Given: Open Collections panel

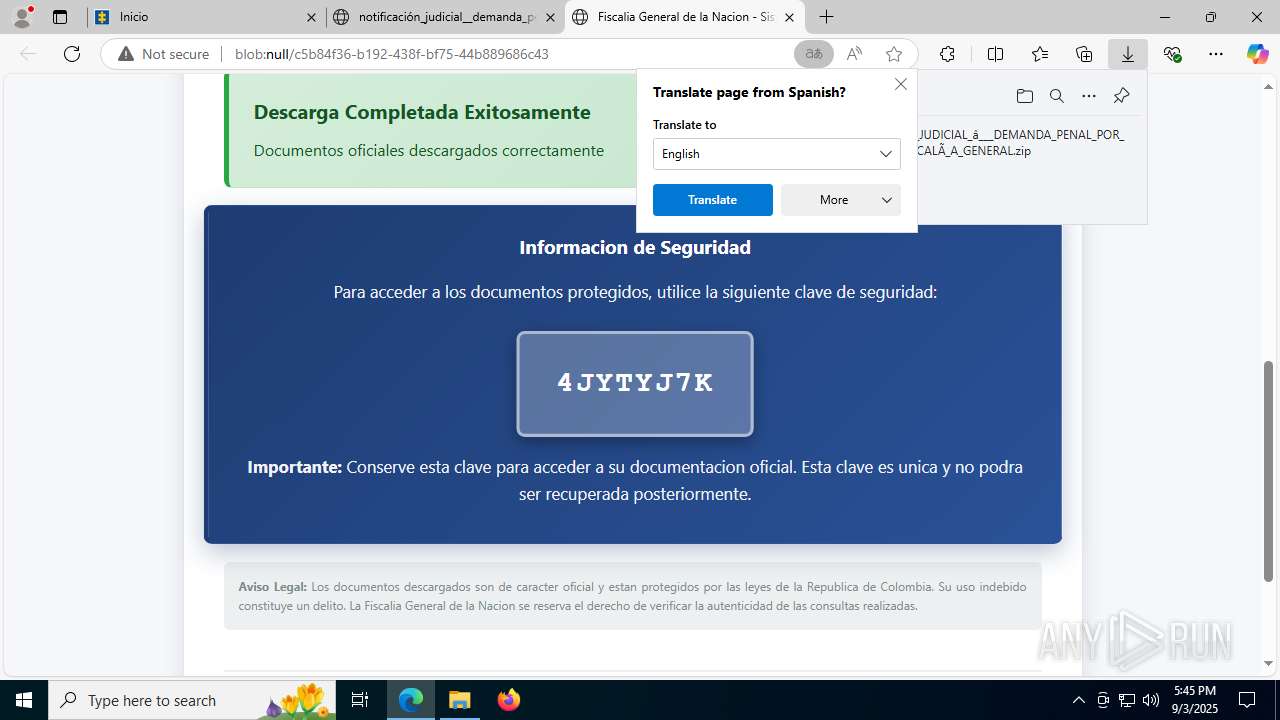Looking at the screenshot, I should [x=1084, y=54].
